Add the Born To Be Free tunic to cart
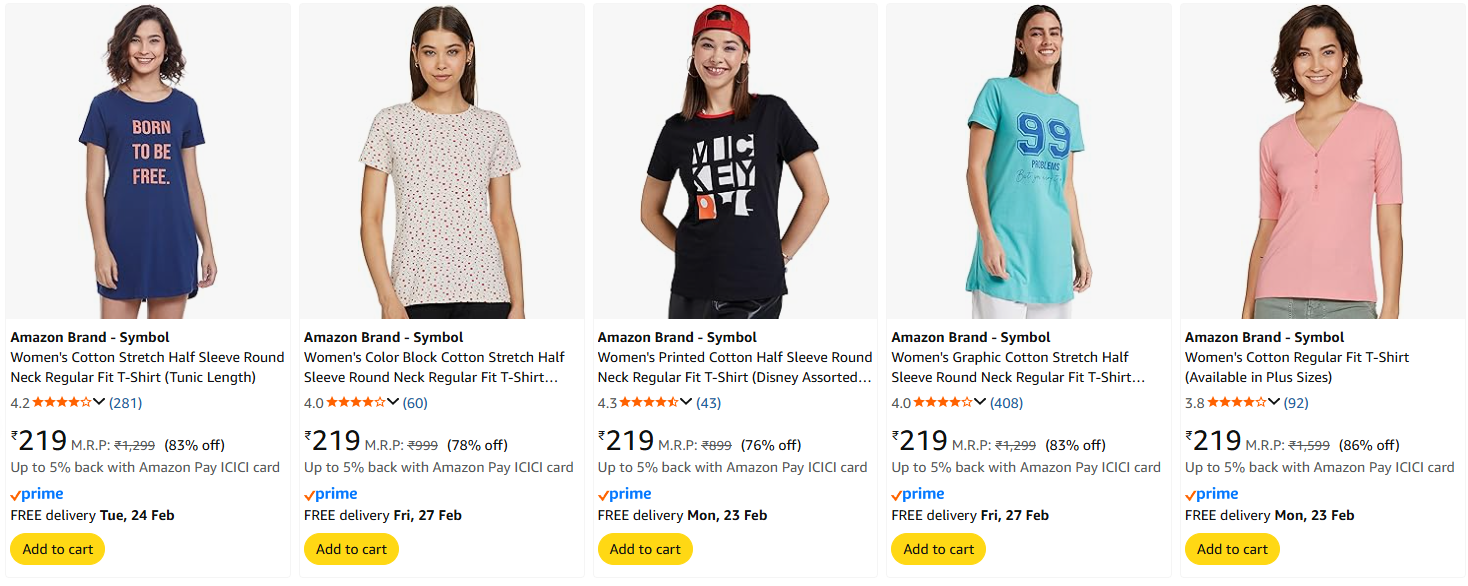Image resolution: width=1468 pixels, height=586 pixels. coord(58,549)
